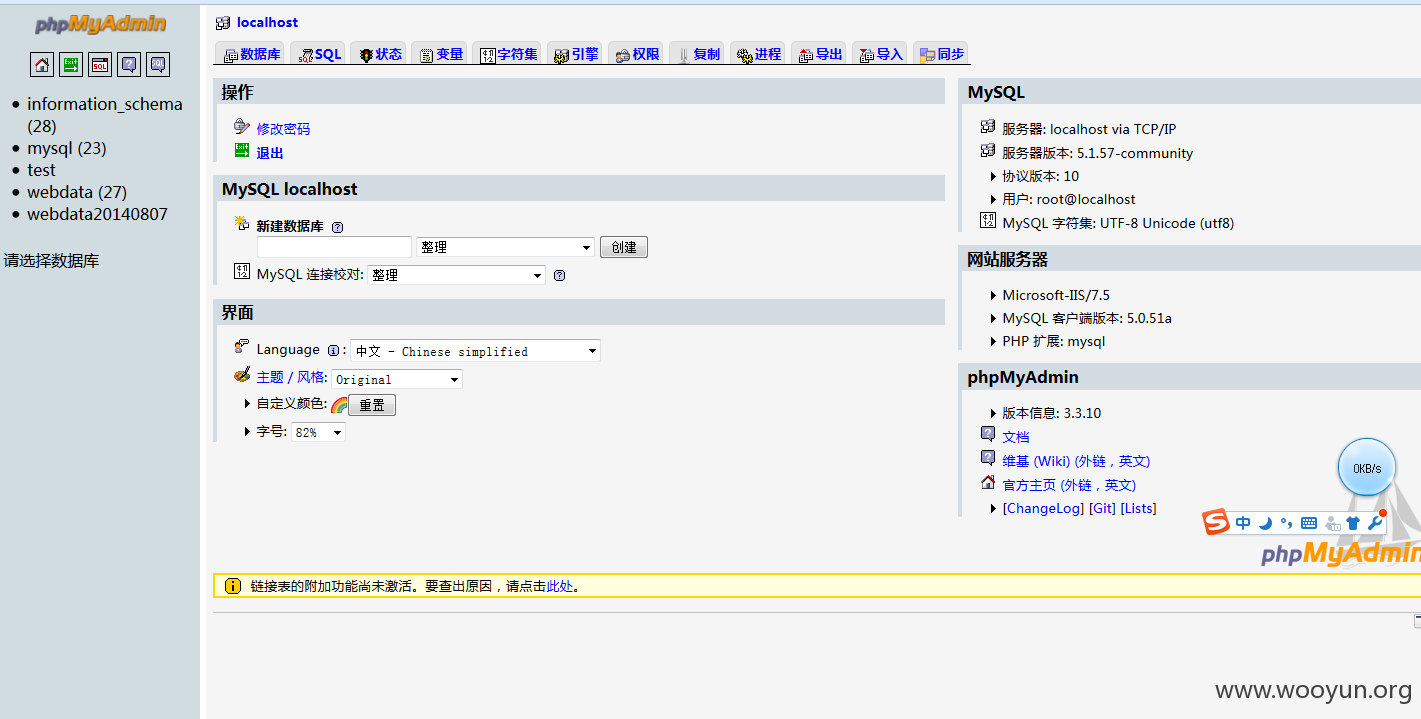
Task: Open the Lists link
Action: pyautogui.click(x=1138, y=508)
